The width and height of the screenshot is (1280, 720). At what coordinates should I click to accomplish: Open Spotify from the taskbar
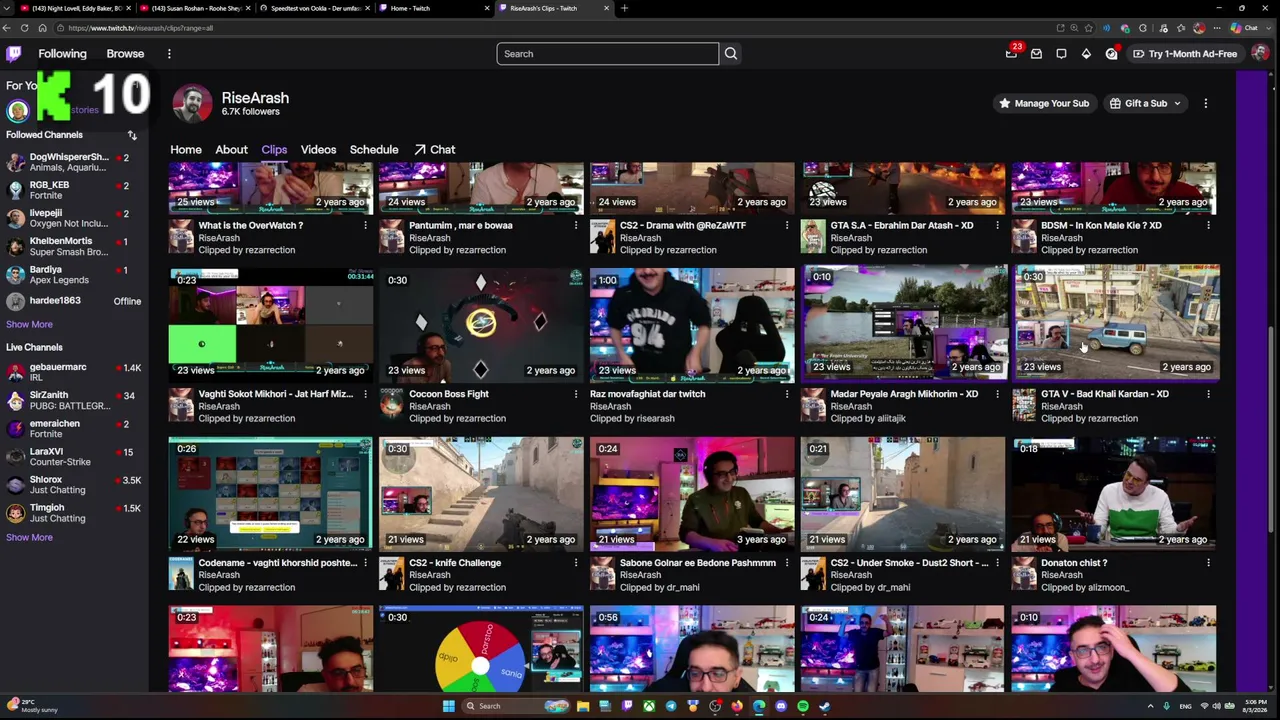click(x=803, y=706)
